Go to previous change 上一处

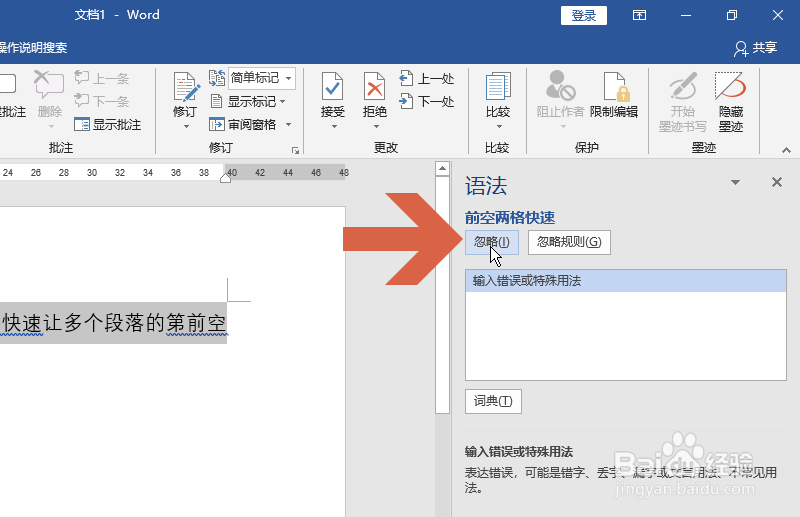[427, 79]
